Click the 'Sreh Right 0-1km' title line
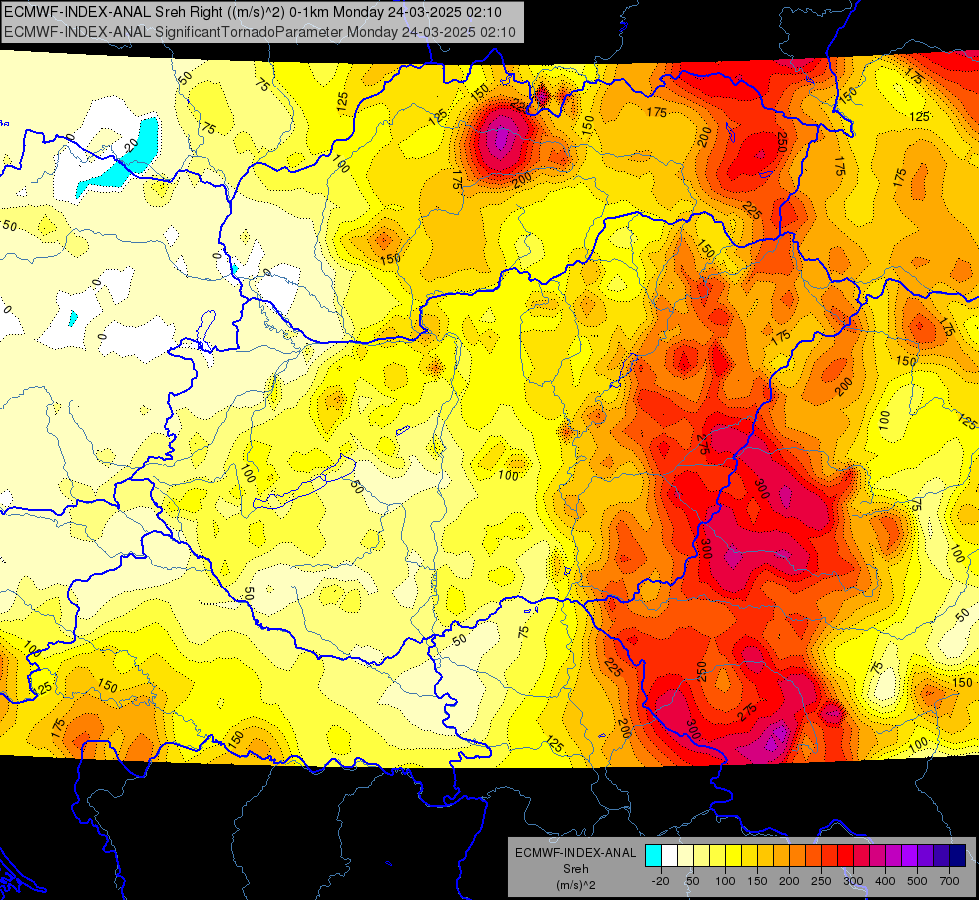This screenshot has height=900, width=979. (x=253, y=12)
